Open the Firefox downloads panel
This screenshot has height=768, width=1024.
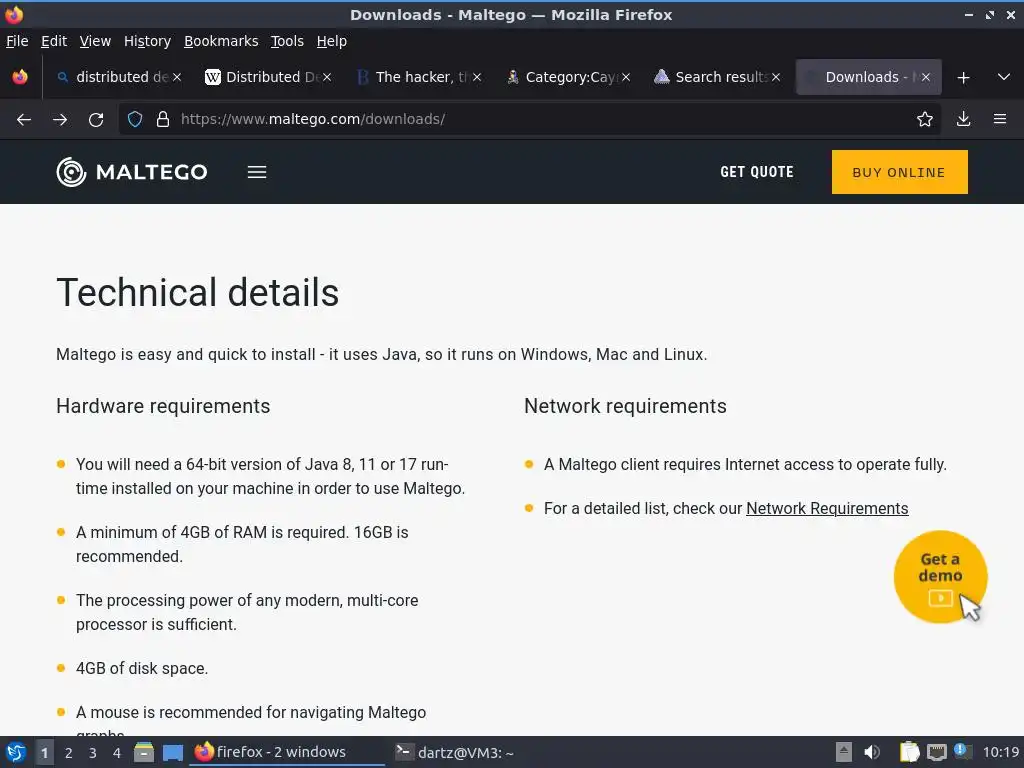(x=963, y=120)
